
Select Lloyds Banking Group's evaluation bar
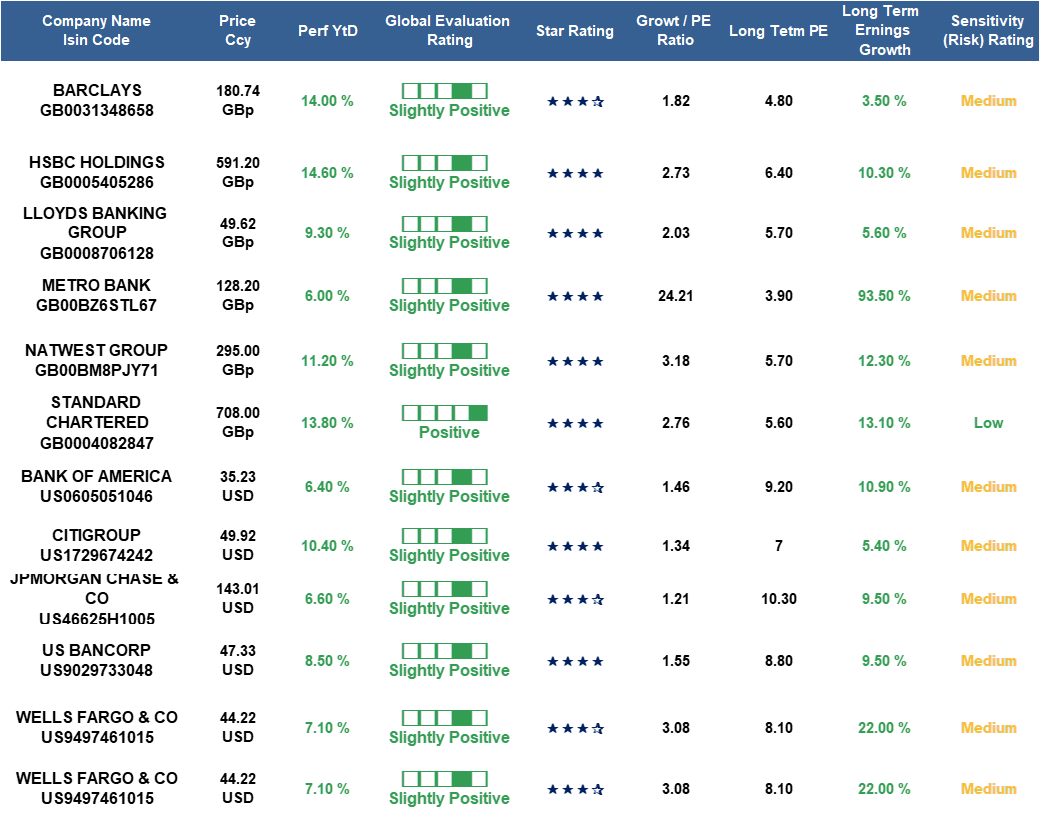pos(444,223)
